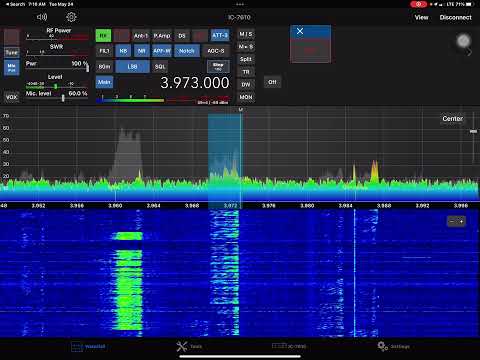Toggle the TR button
Image resolution: width=480 pixels, height=360 pixels.
[x=246, y=72]
